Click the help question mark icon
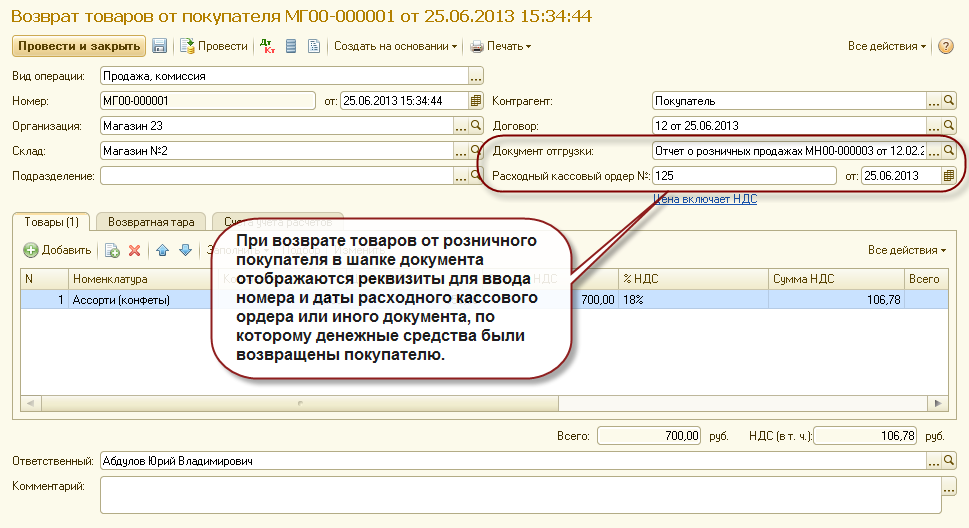The height and width of the screenshot is (528, 969). 946,46
